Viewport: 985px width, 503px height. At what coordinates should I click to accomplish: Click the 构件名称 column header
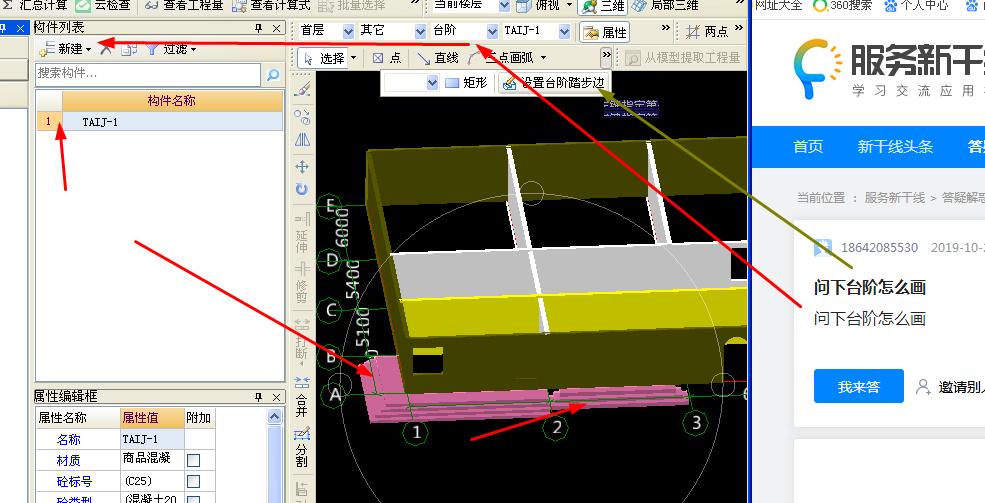171,100
